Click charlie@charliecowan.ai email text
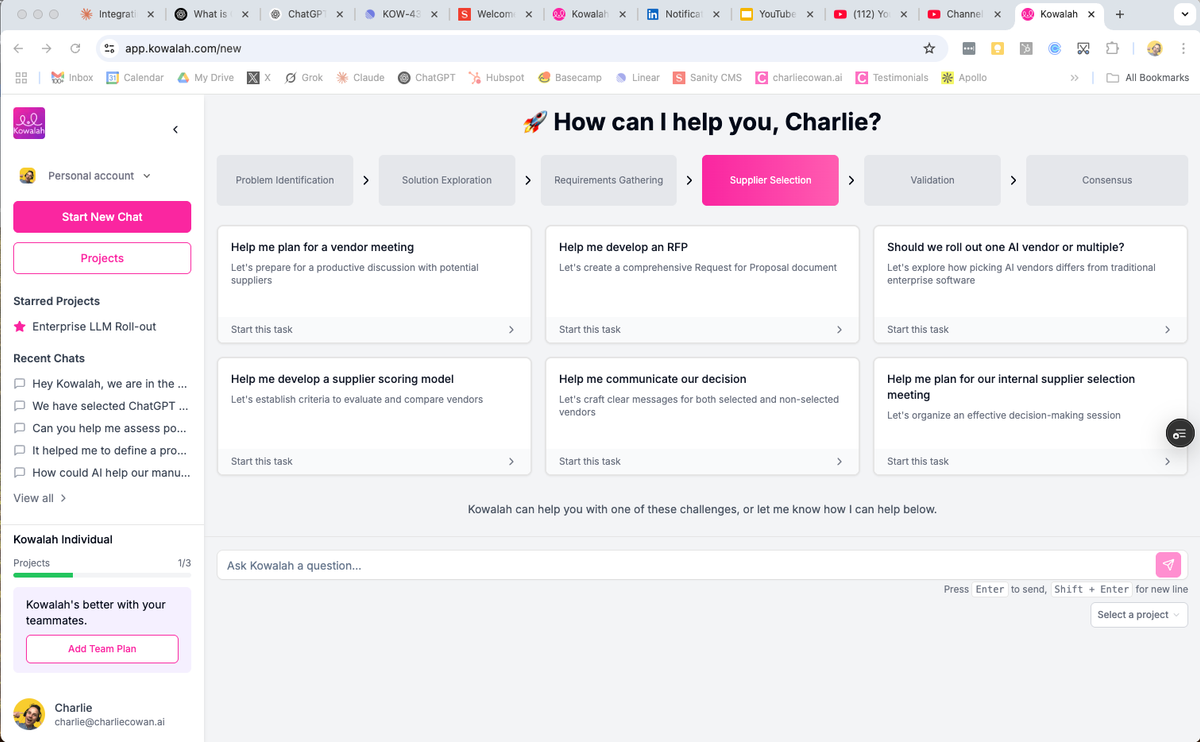Screen dimensions: 1200x742 pos(109,721)
